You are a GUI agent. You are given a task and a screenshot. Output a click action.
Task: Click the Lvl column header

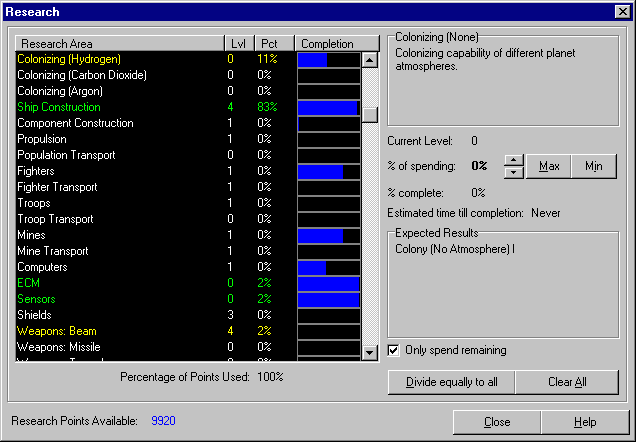point(239,43)
